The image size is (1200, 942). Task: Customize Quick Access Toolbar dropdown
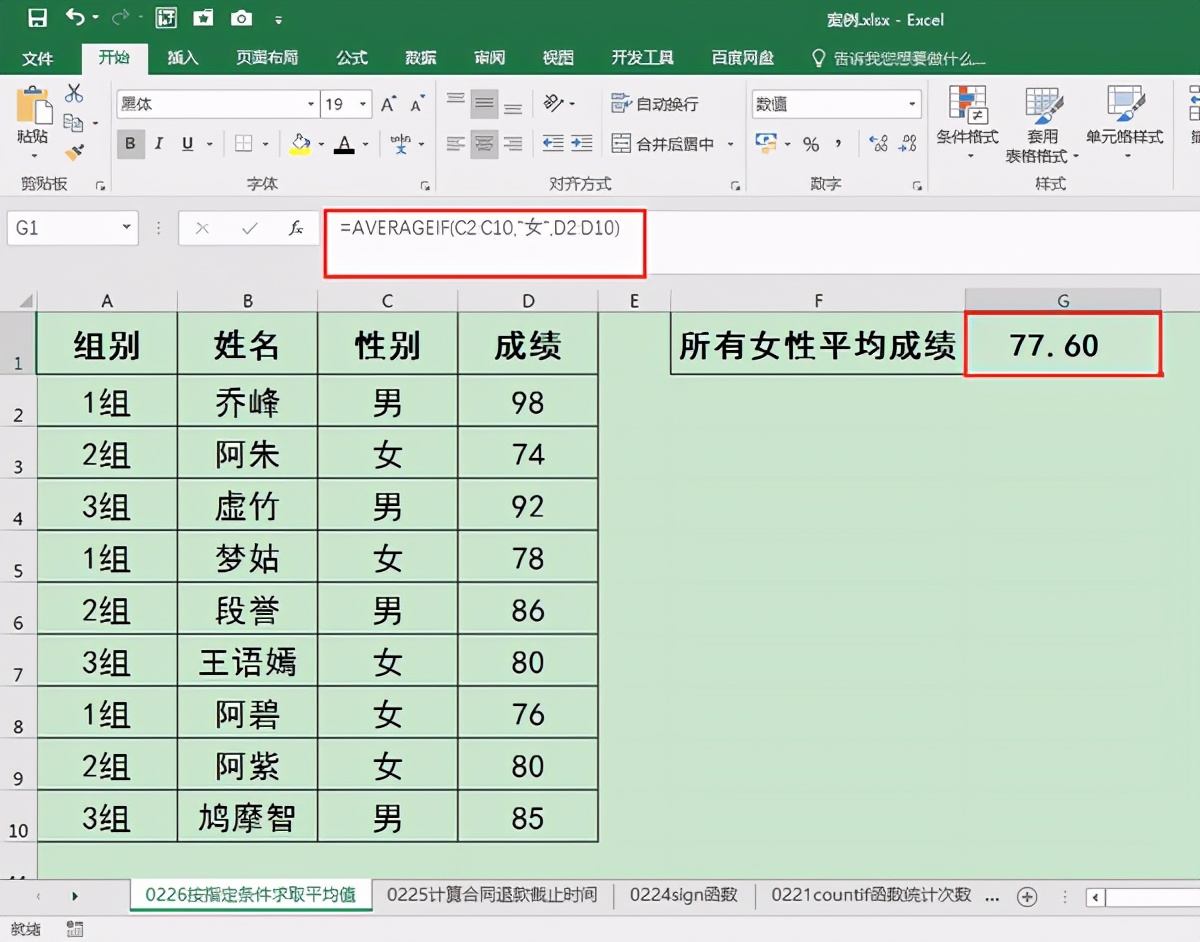278,19
